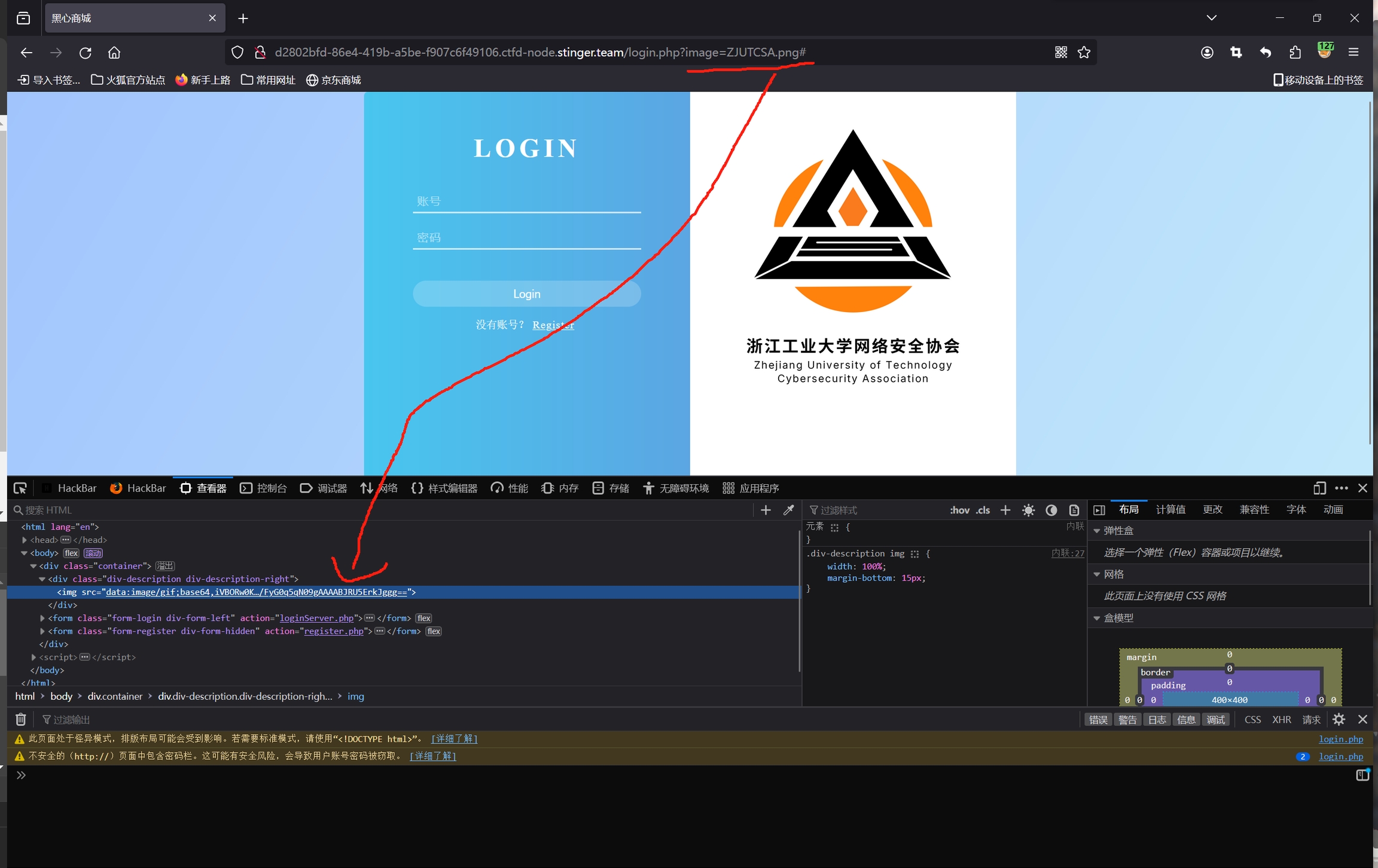Bookmark page with the star icon
Screen dimensions: 1378x868
click(x=1084, y=53)
